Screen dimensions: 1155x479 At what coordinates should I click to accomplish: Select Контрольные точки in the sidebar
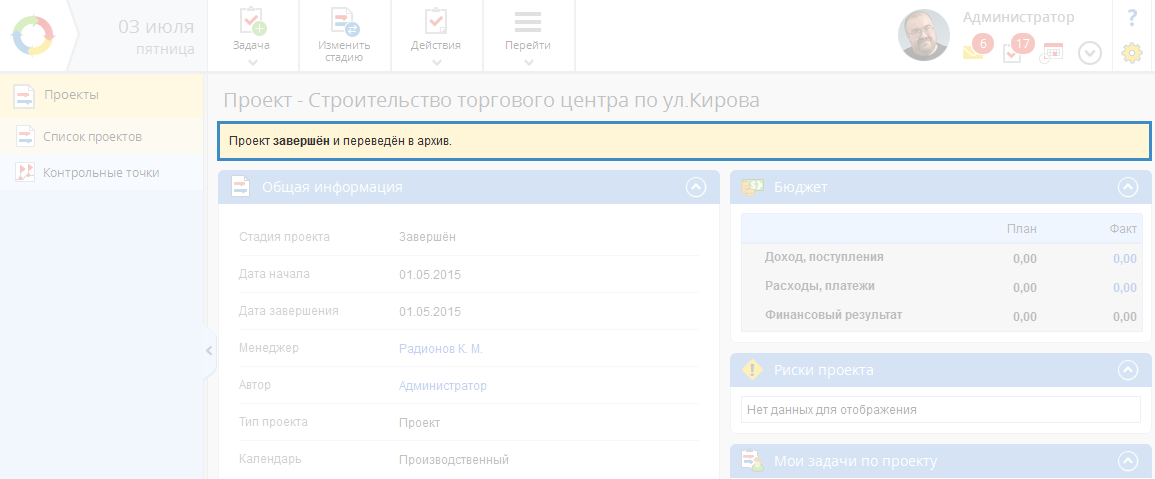point(100,172)
